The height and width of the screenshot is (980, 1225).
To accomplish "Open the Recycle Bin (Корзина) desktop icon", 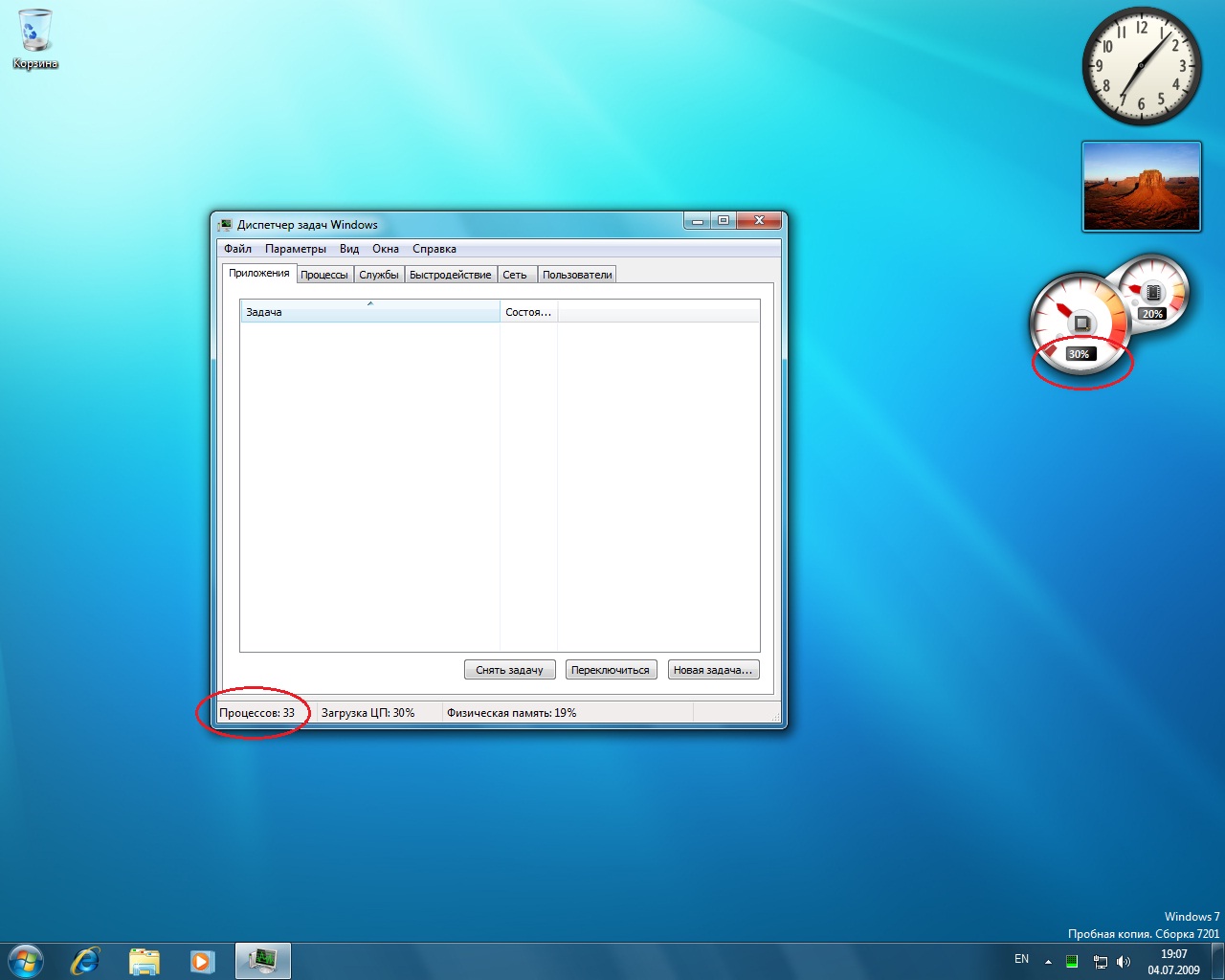I will 35,40.
